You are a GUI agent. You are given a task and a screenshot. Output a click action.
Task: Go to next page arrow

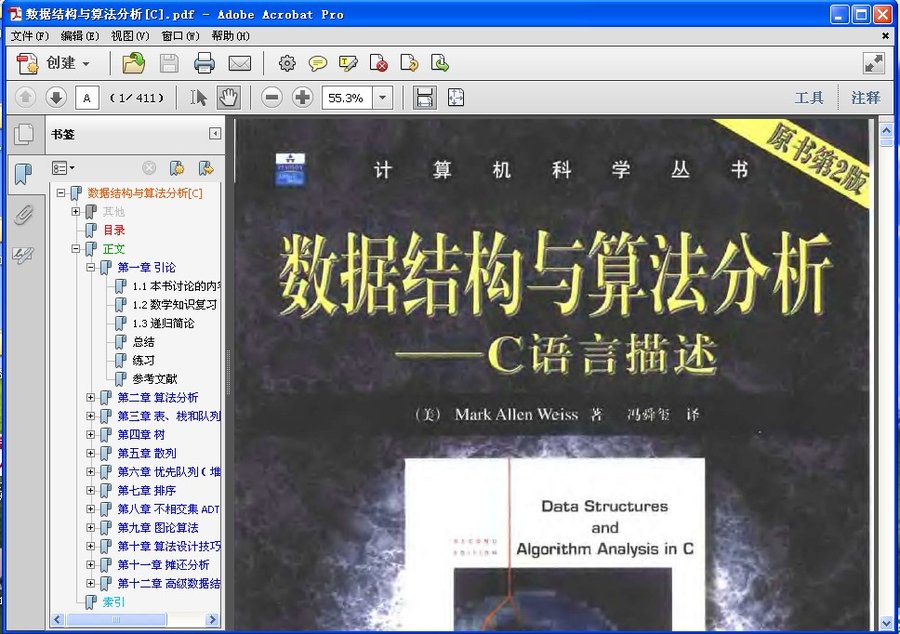[56, 97]
